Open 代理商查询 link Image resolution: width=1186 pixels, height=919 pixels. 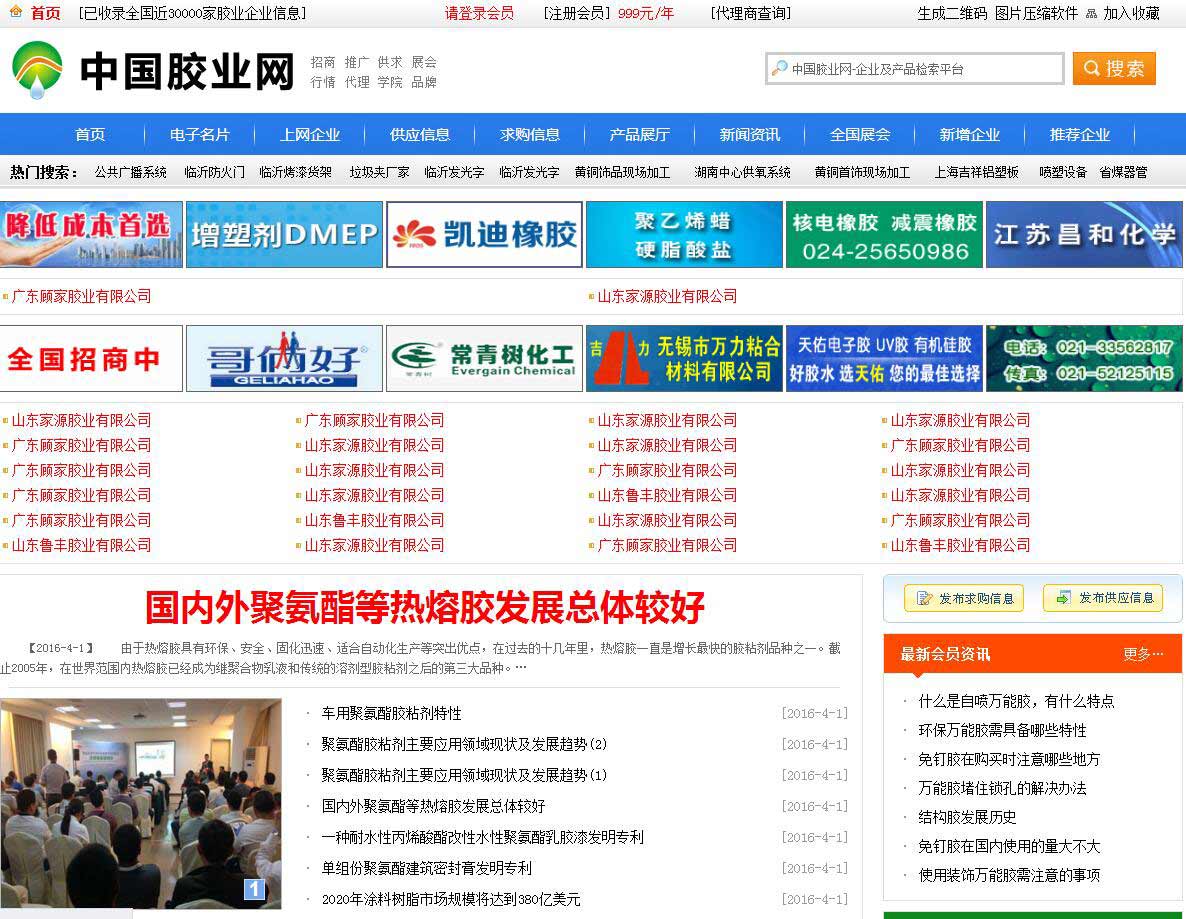click(750, 13)
